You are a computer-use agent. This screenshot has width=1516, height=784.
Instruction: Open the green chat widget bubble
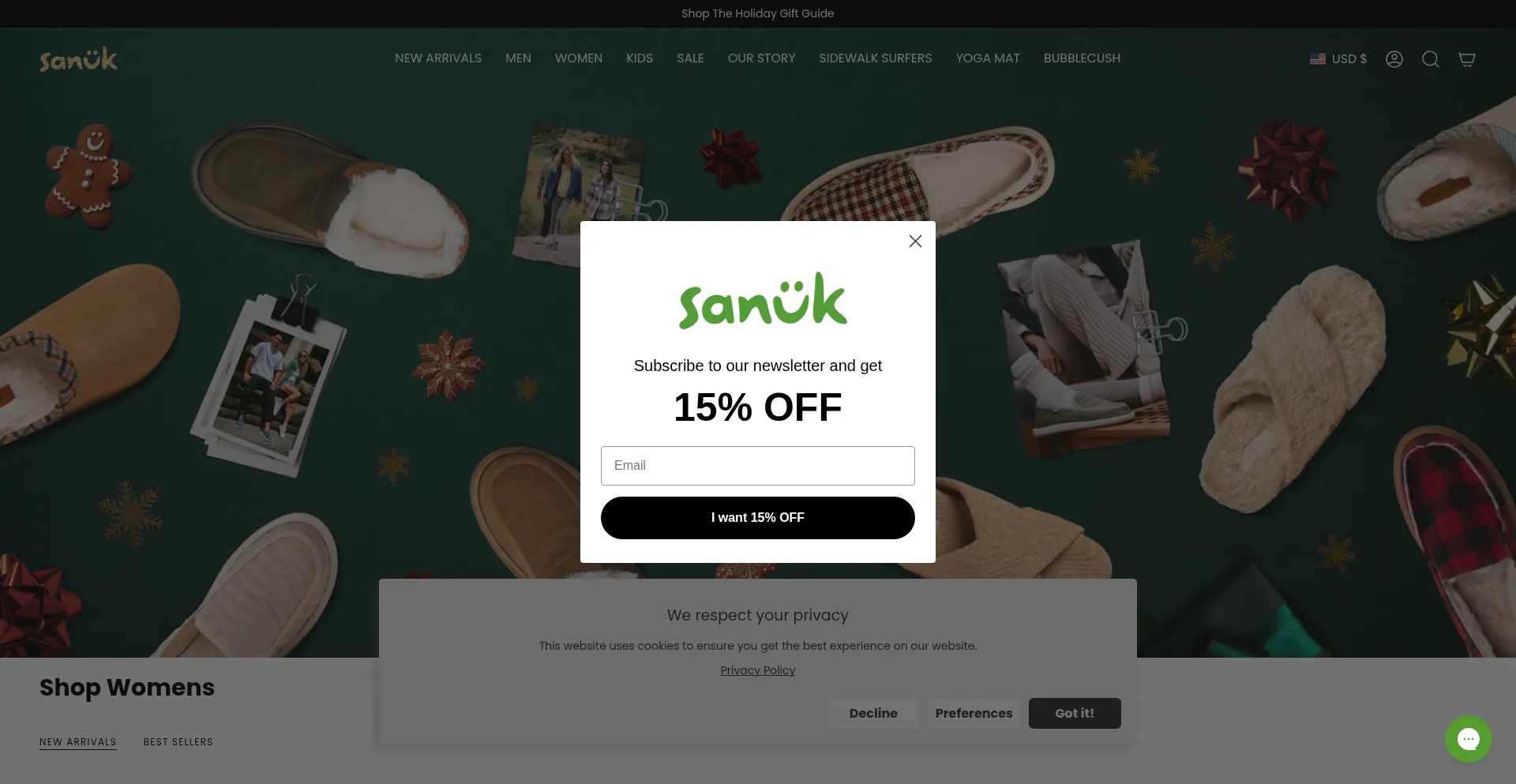[x=1469, y=739]
